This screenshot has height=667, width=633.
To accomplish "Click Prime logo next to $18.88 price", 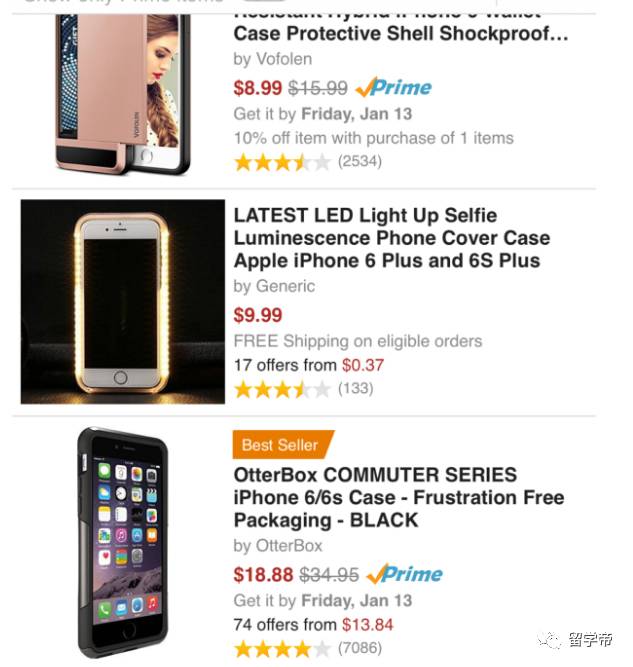I will (x=405, y=574).
